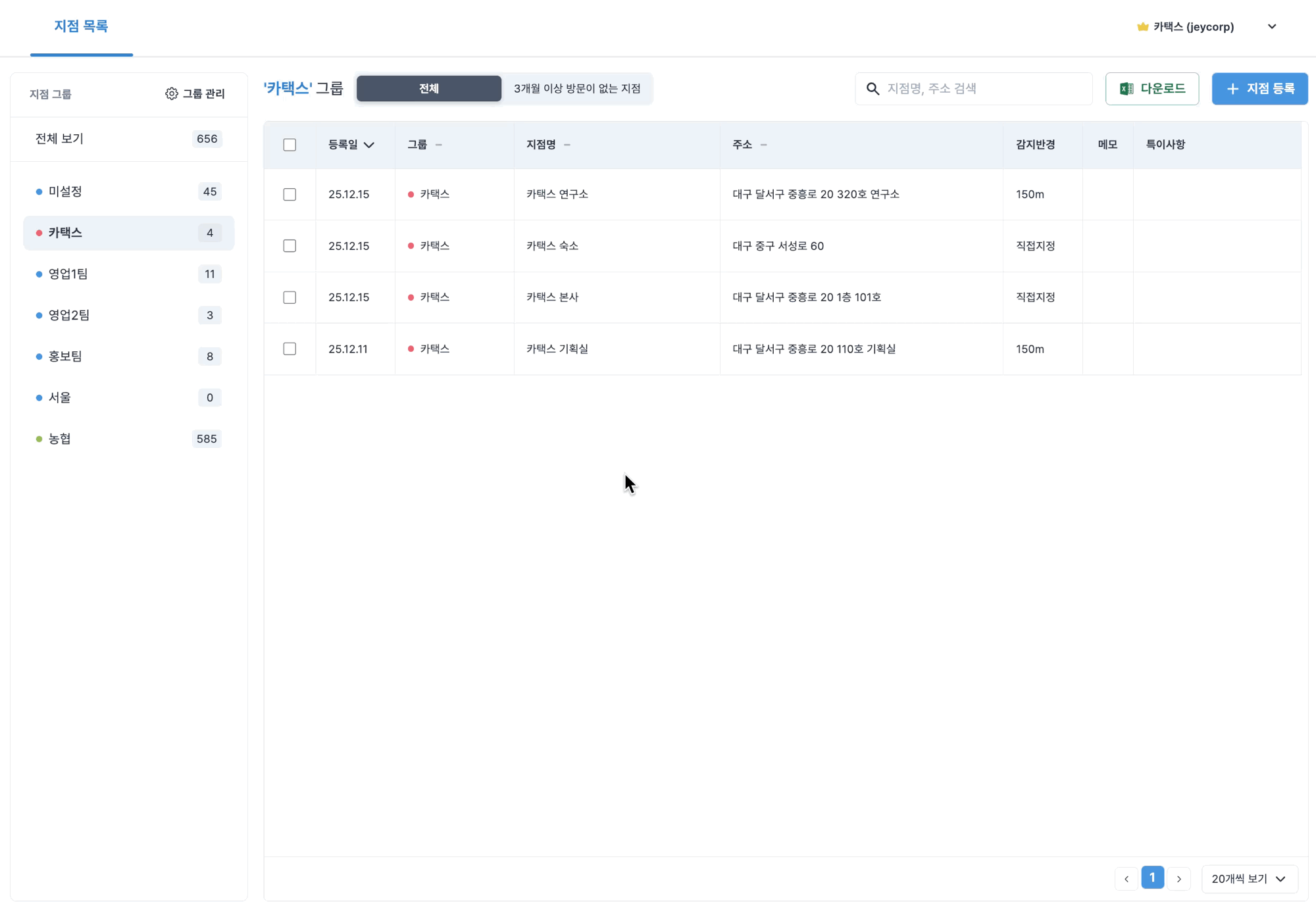Click the plus icon on 지점 등록
Screen dimensions: 1316x913
[x=1232, y=89]
